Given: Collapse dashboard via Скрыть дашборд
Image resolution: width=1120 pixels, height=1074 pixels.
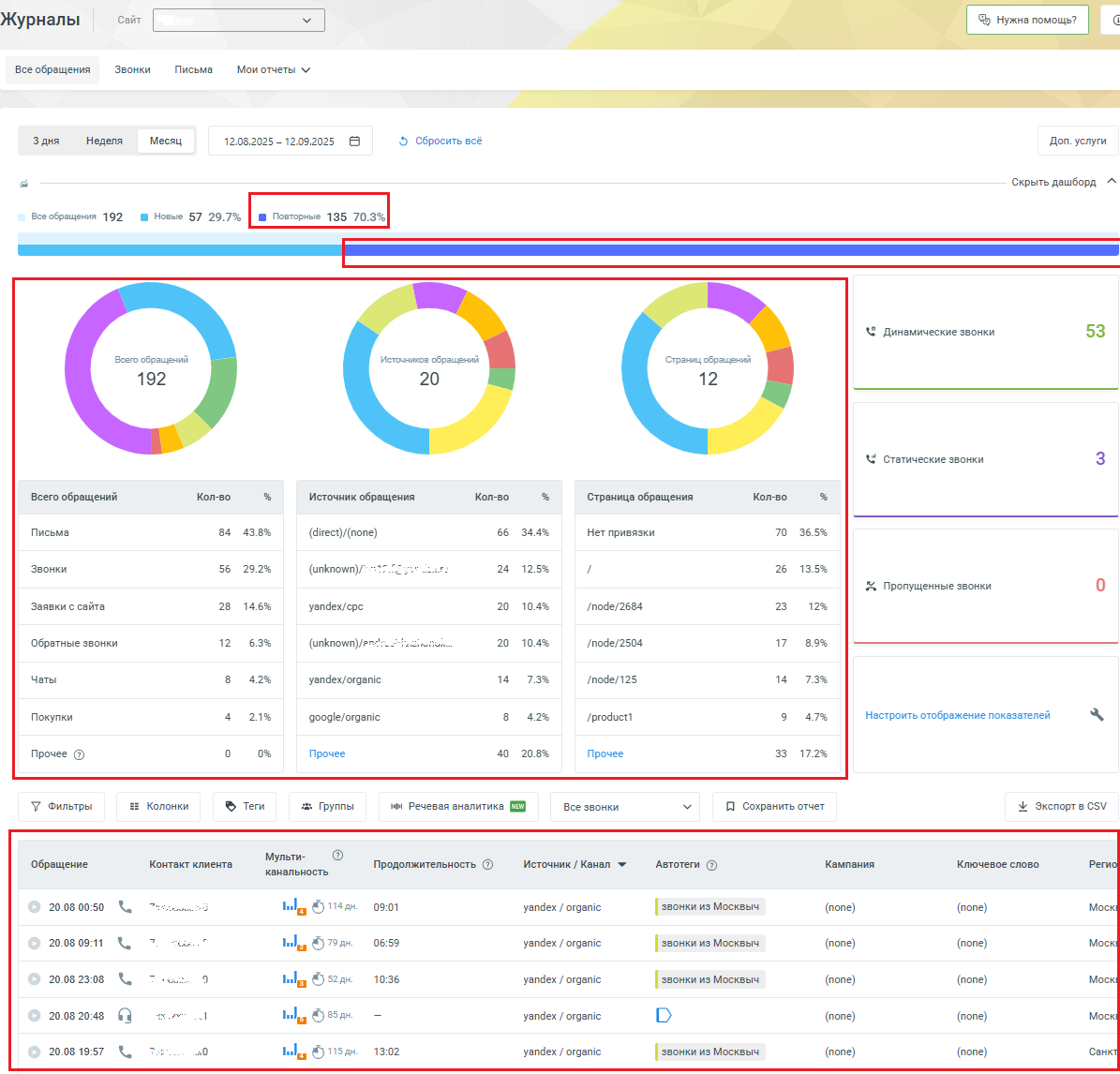Looking at the screenshot, I should 1063,182.
